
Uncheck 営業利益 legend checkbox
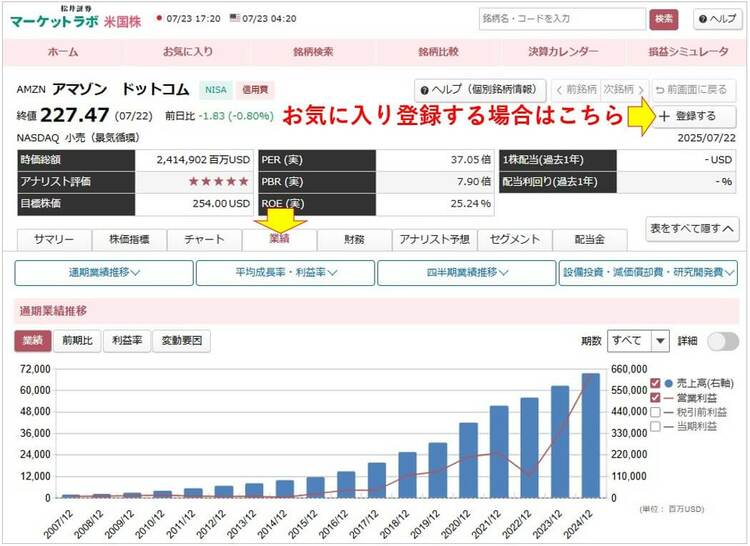coord(655,398)
